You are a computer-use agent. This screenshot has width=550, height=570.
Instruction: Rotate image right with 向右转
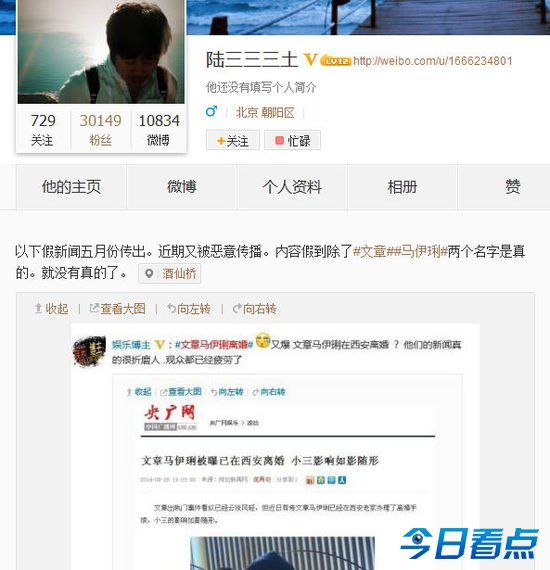coord(254,309)
